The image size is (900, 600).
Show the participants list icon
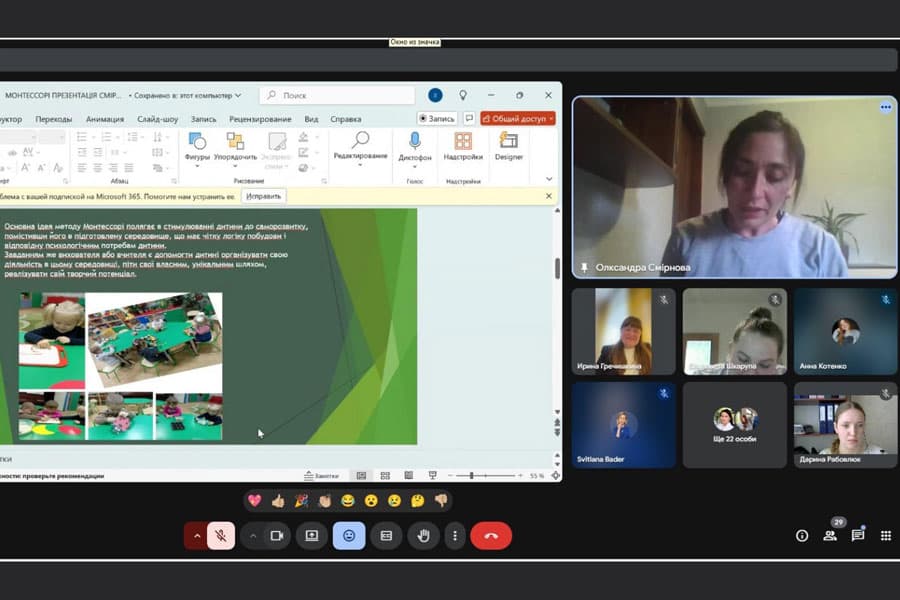click(x=830, y=536)
